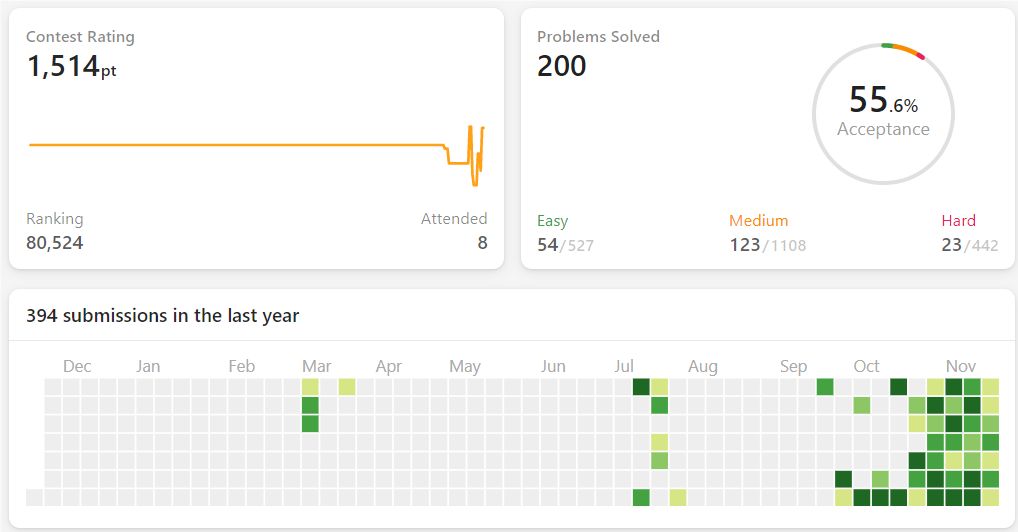
Task: Click the dark green October top-row cell
Action: point(899,387)
